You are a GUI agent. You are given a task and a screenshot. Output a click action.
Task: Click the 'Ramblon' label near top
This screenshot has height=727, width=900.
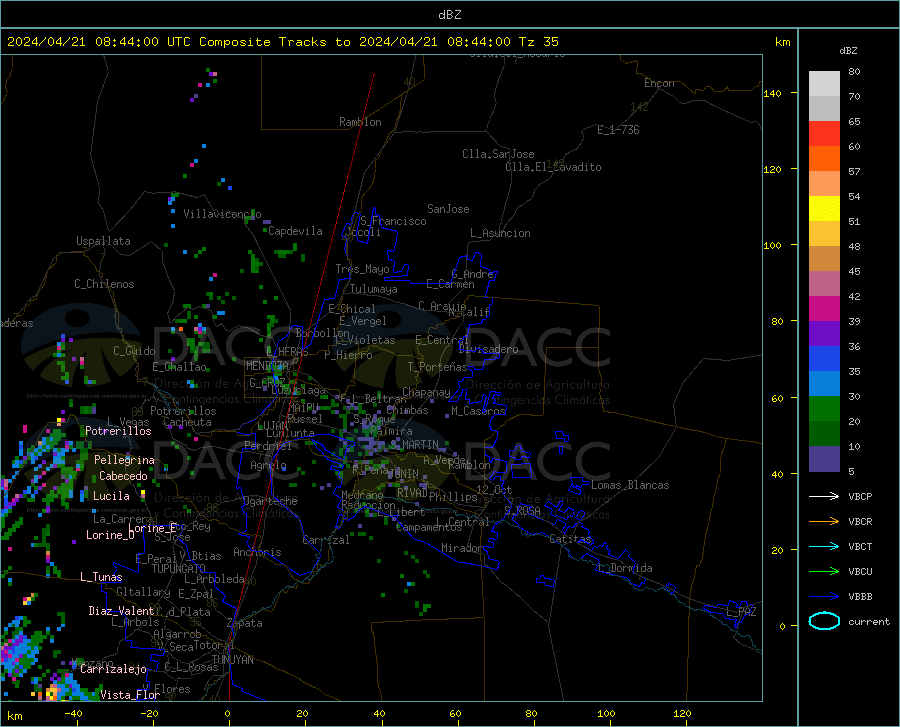click(360, 122)
